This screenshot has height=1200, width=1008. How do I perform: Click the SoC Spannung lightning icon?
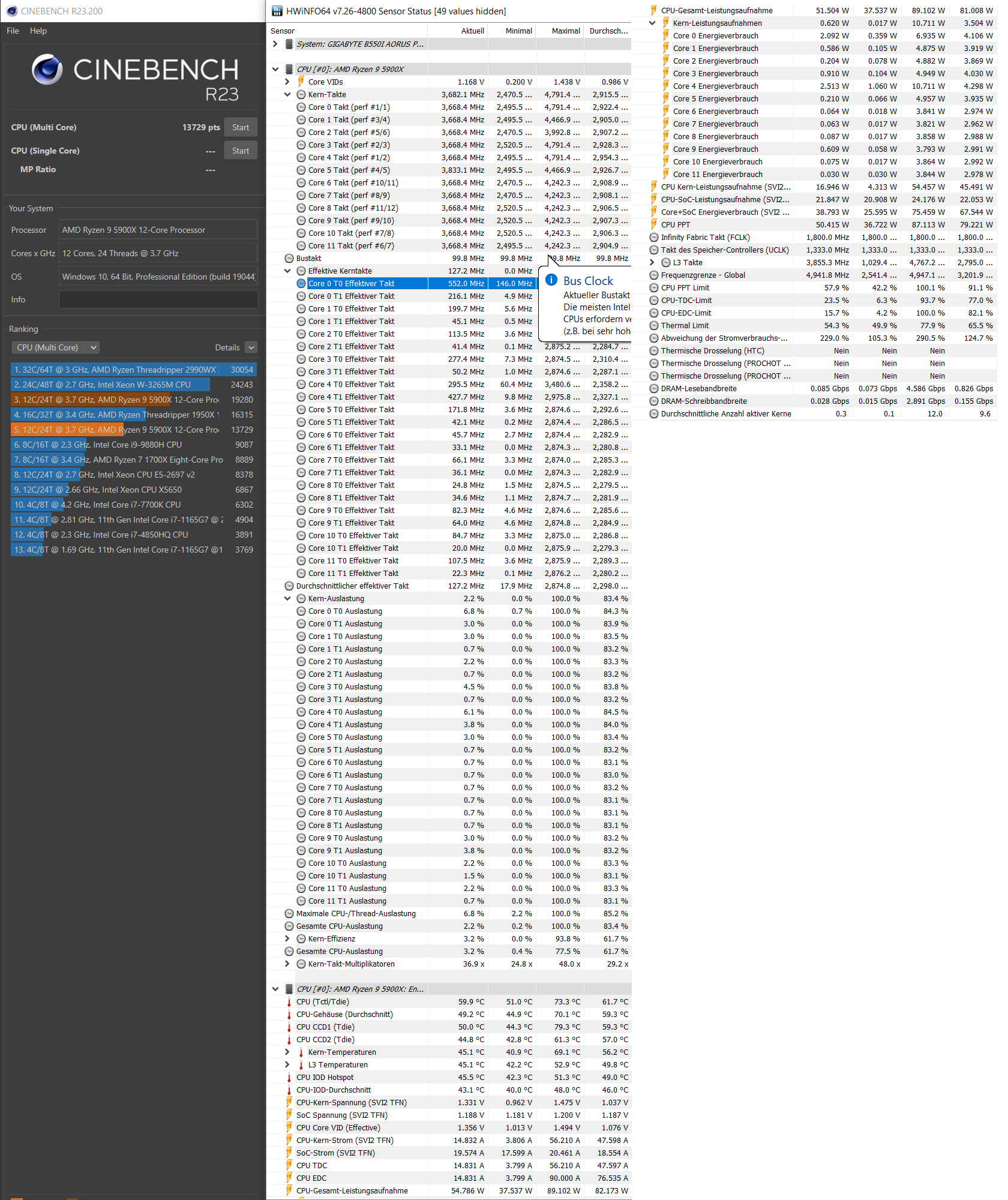coord(289,1115)
